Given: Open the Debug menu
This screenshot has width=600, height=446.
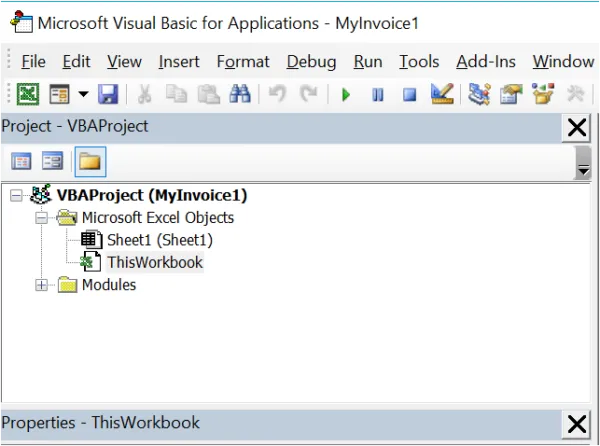Looking at the screenshot, I should [311, 62].
